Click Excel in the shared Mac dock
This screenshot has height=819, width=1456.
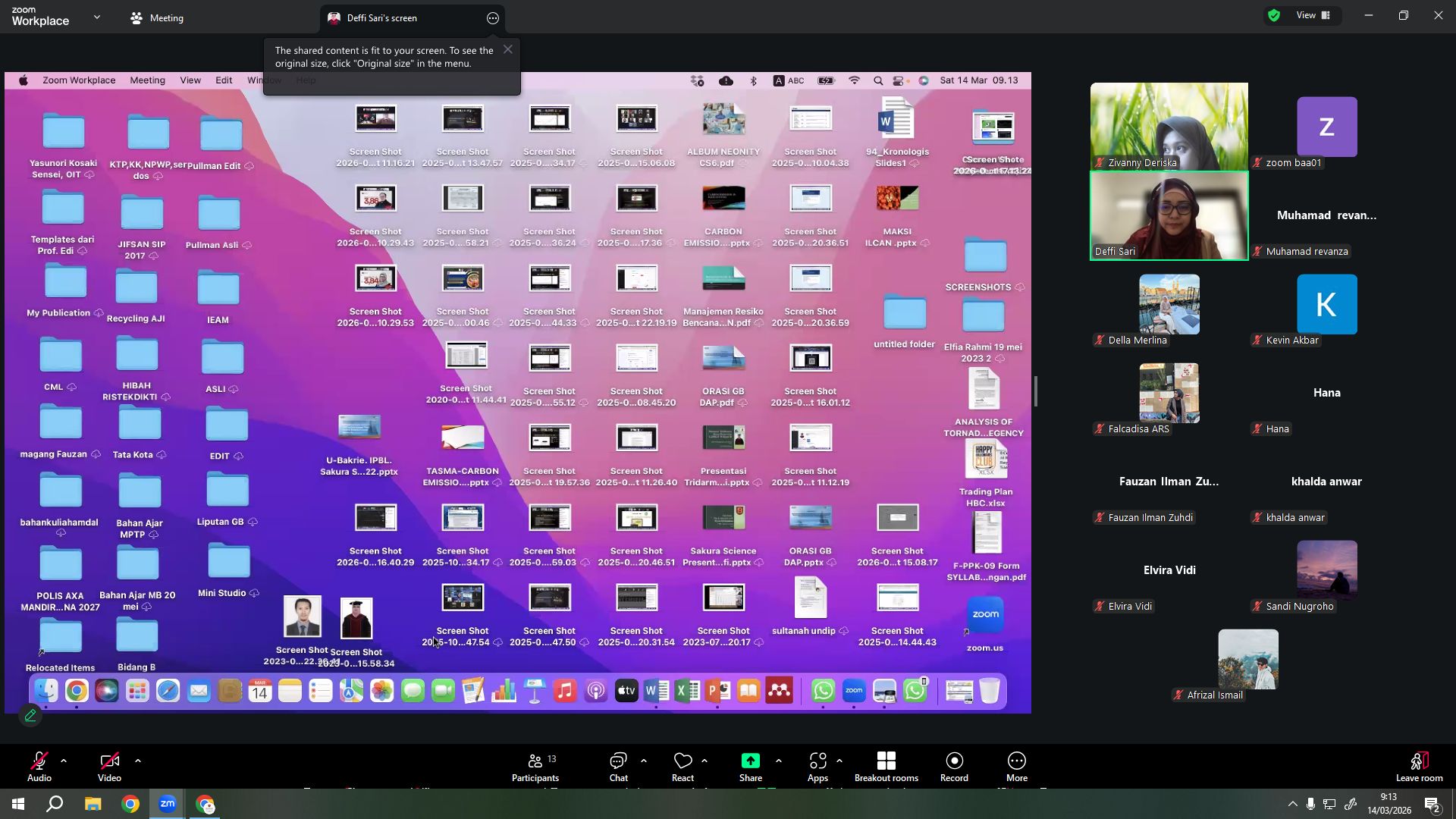point(687,691)
